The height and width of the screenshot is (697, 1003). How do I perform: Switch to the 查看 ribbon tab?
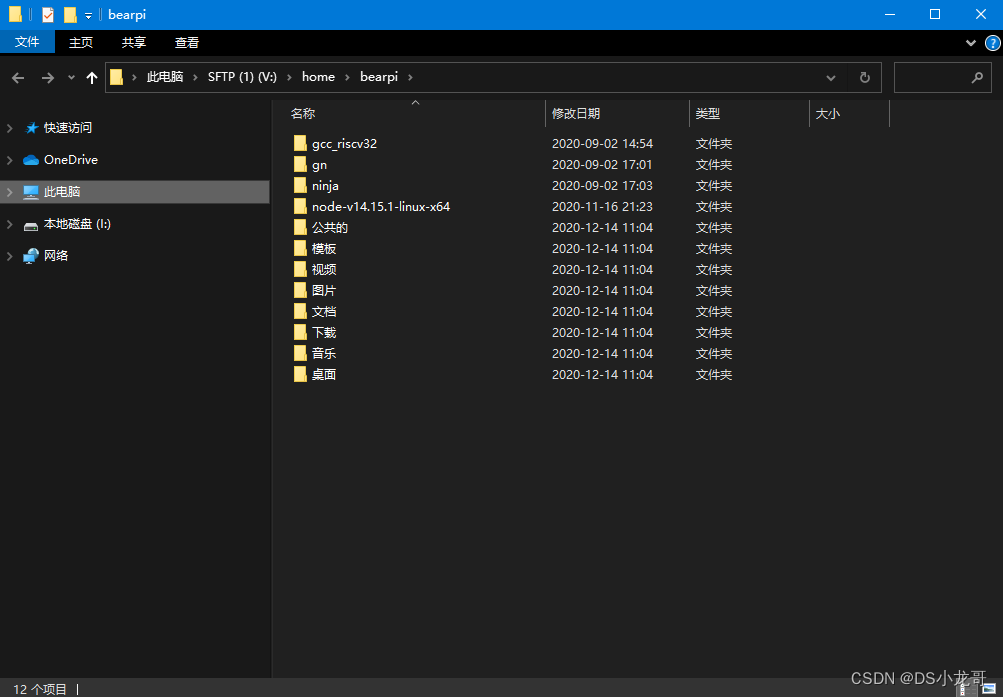(x=187, y=42)
